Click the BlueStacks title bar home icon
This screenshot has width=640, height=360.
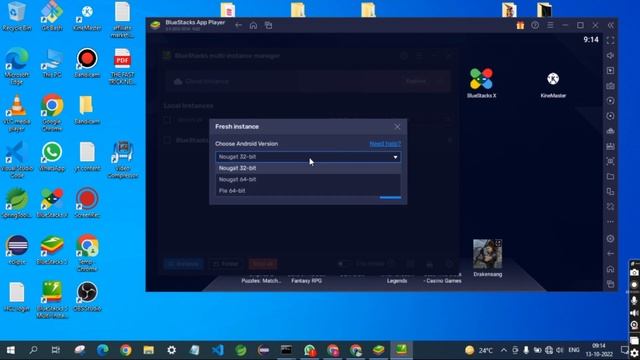[253, 25]
